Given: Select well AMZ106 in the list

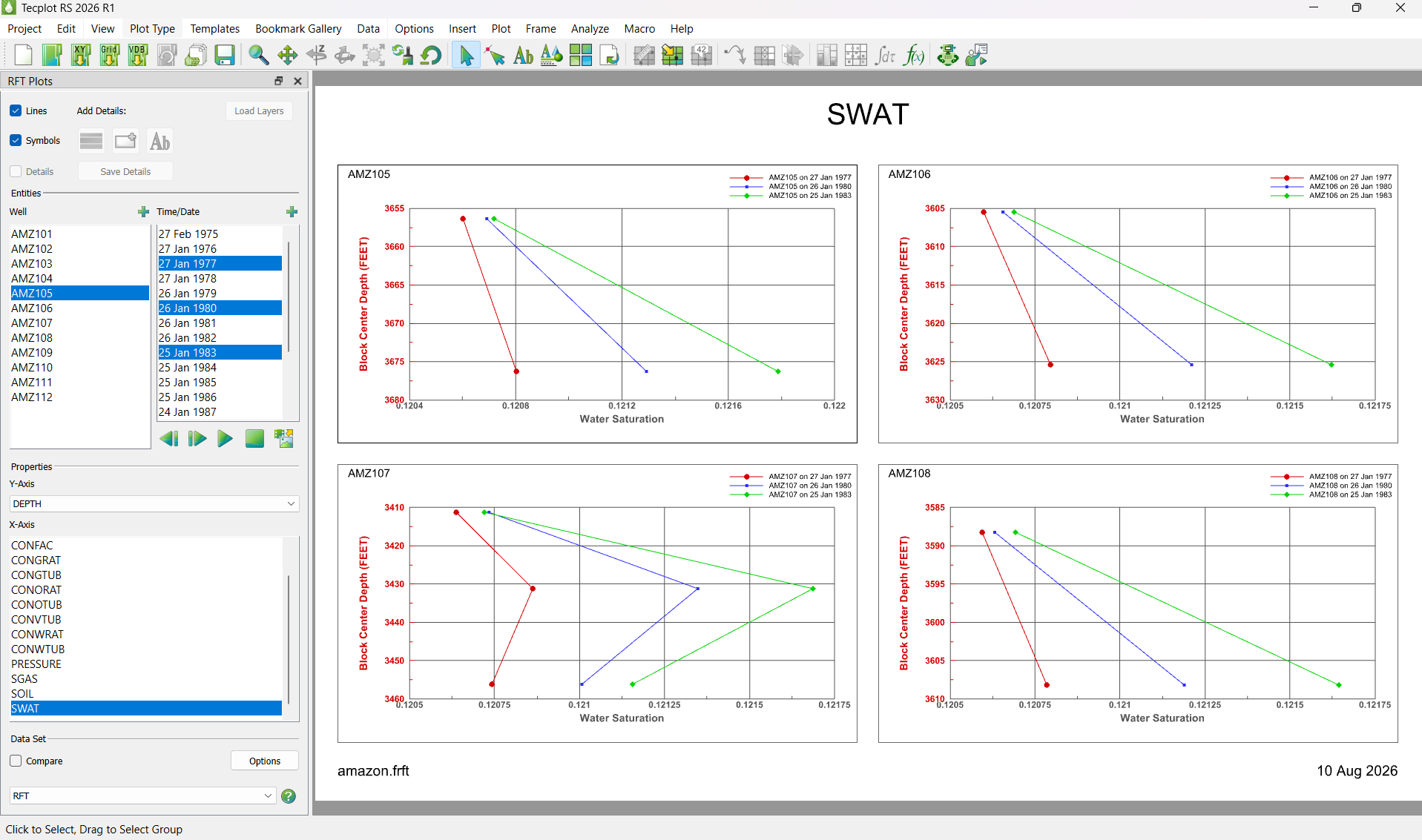Looking at the screenshot, I should coord(79,308).
